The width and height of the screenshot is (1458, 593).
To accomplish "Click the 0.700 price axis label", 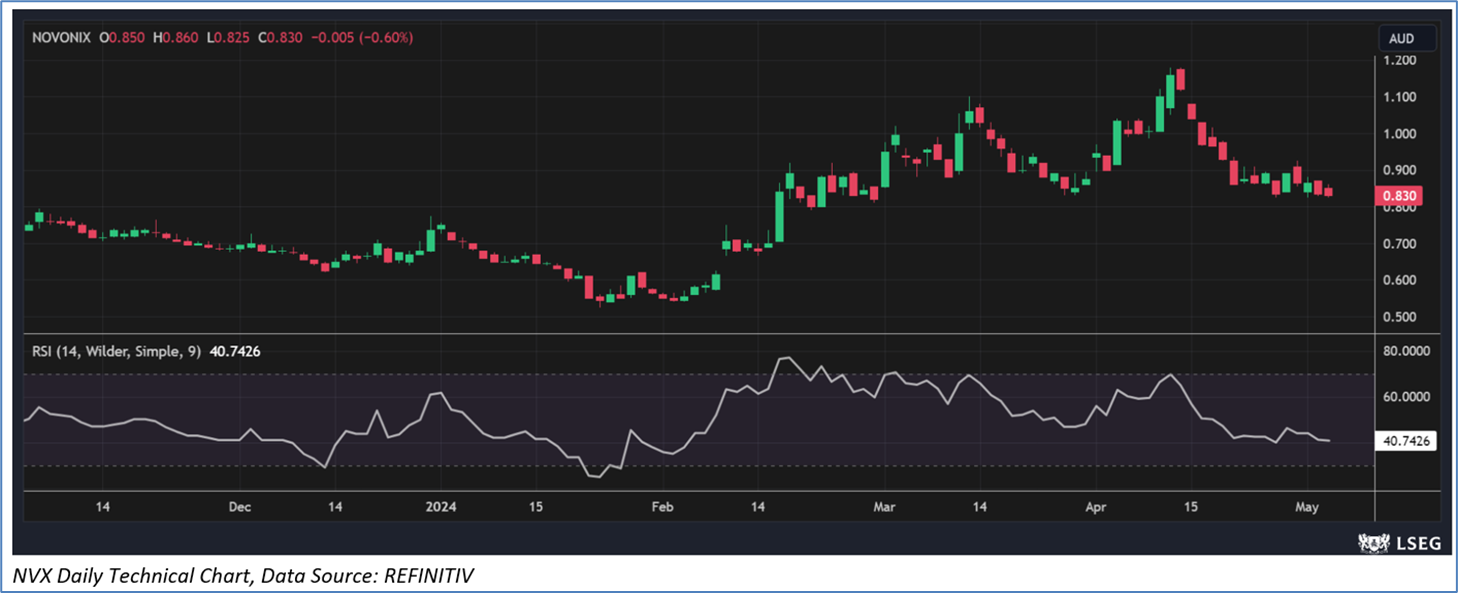I will (1402, 244).
